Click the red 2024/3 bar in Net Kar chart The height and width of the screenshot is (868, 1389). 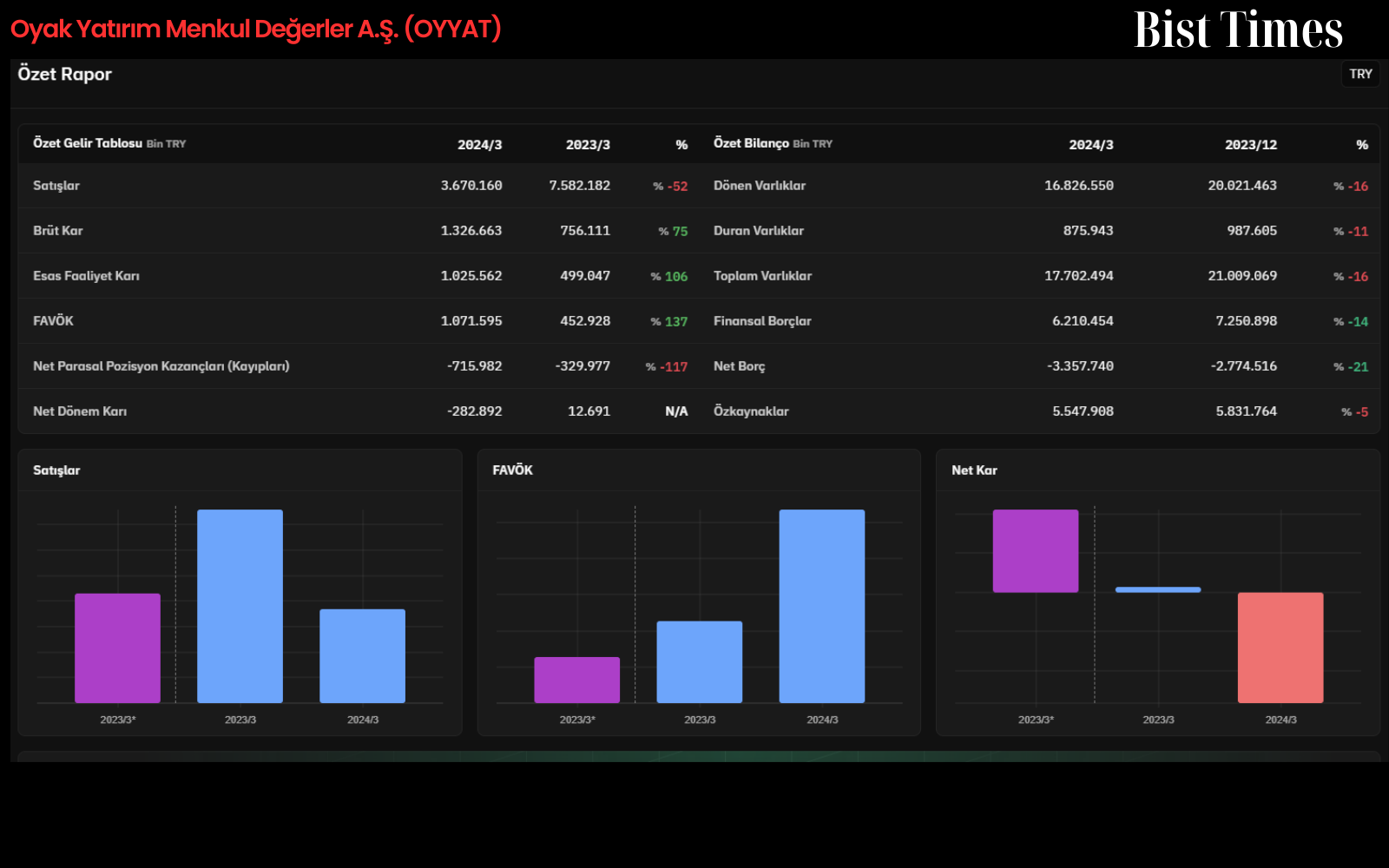(1280, 648)
